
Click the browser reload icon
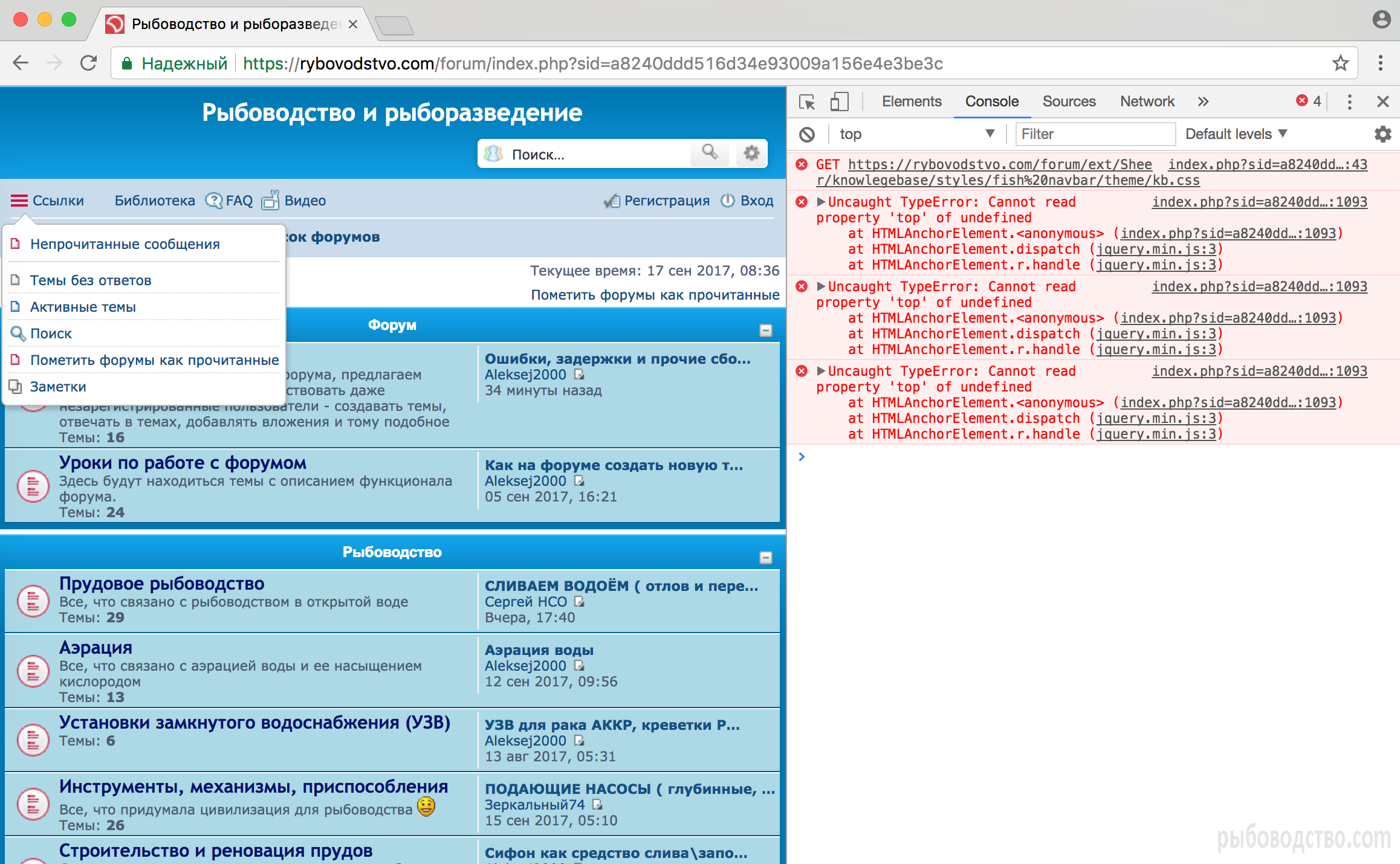(x=89, y=63)
